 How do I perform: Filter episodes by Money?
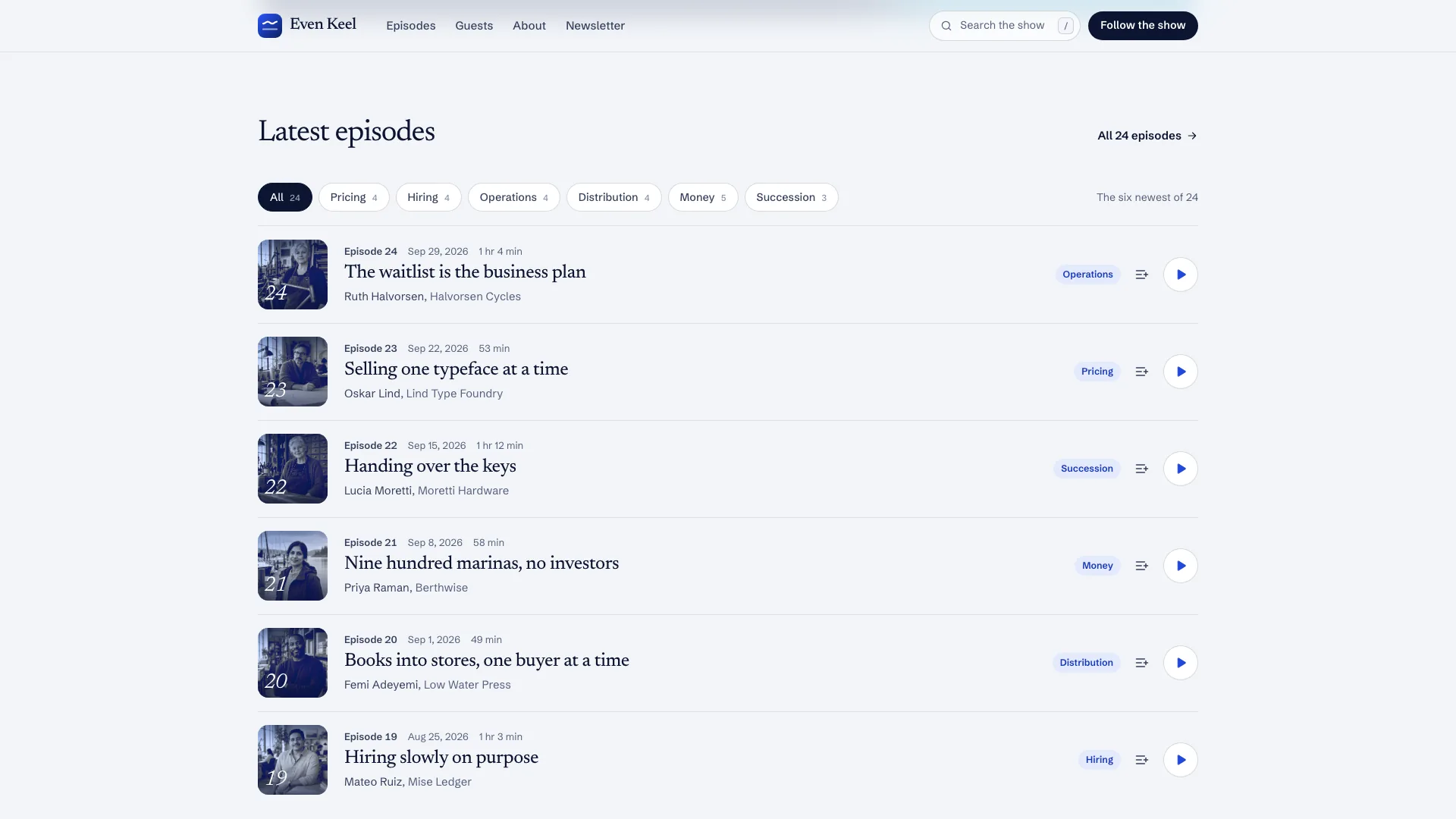click(703, 197)
